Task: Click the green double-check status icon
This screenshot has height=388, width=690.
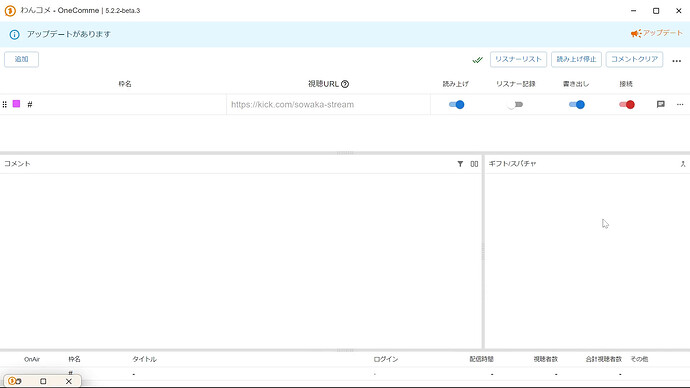Action: pyautogui.click(x=477, y=60)
